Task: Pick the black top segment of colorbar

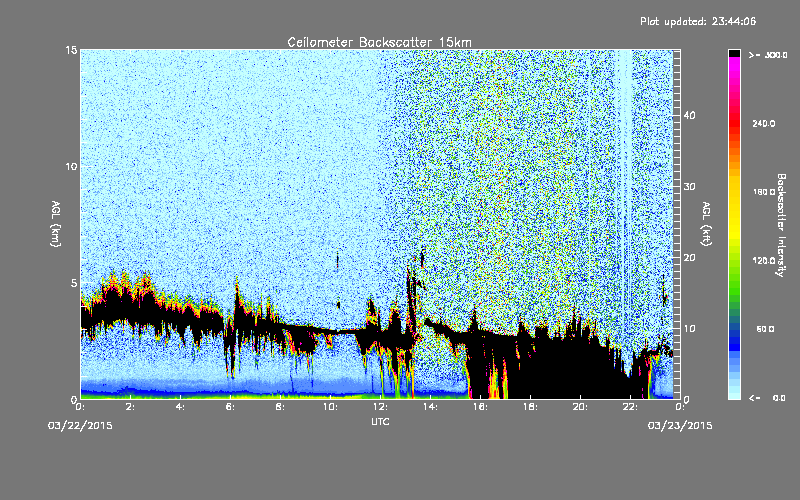Action: [x=734, y=53]
